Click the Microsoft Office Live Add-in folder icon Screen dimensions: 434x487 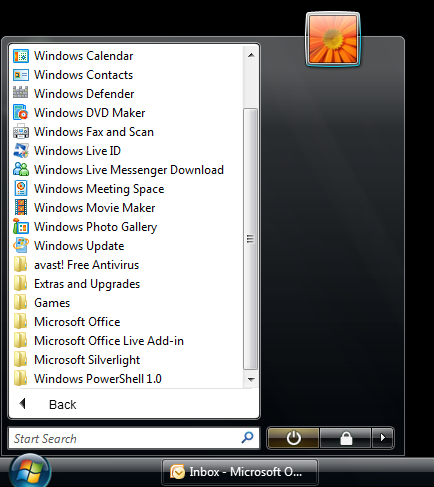(x=21, y=340)
